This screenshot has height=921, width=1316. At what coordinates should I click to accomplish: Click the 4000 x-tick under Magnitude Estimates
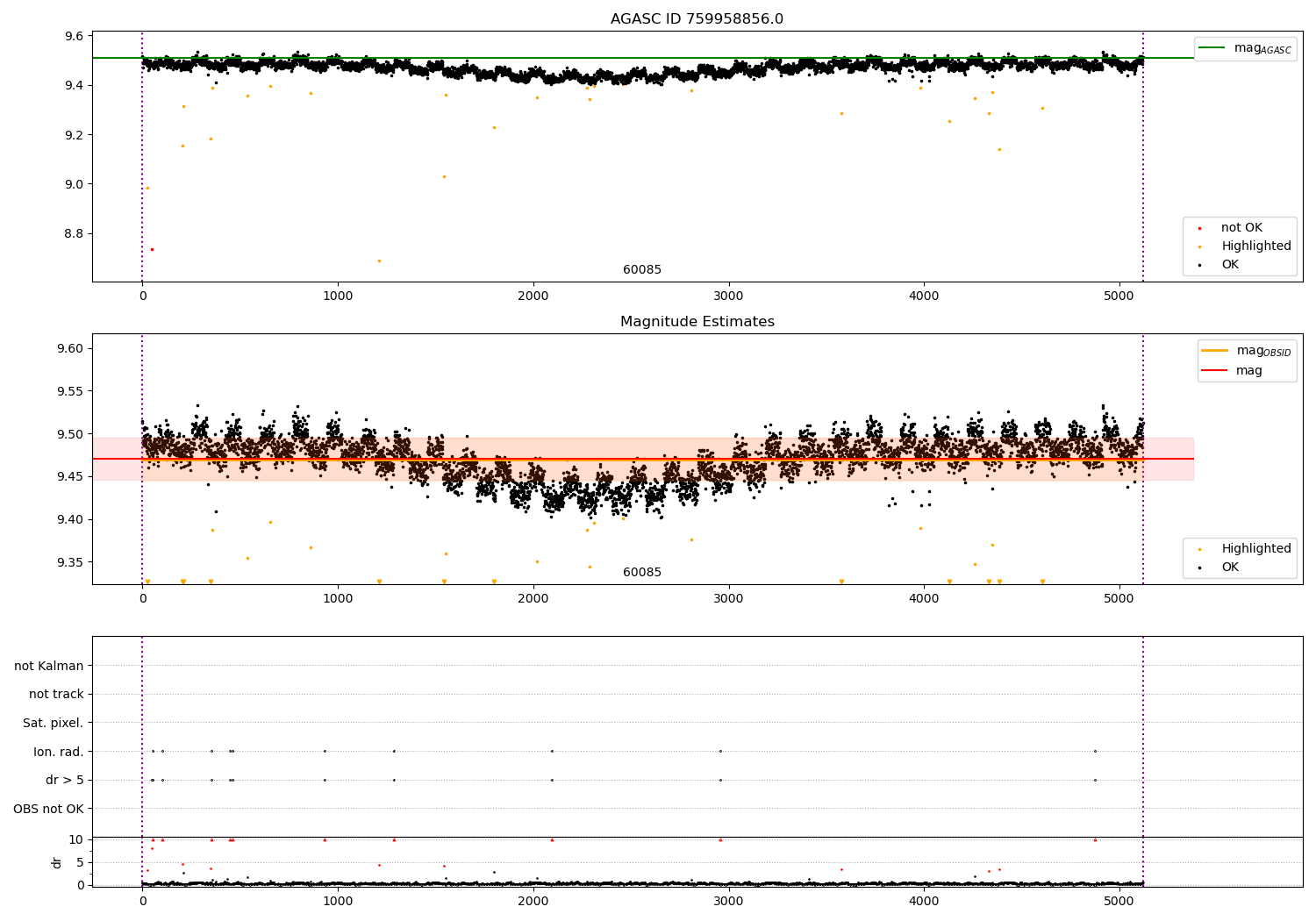point(924,599)
